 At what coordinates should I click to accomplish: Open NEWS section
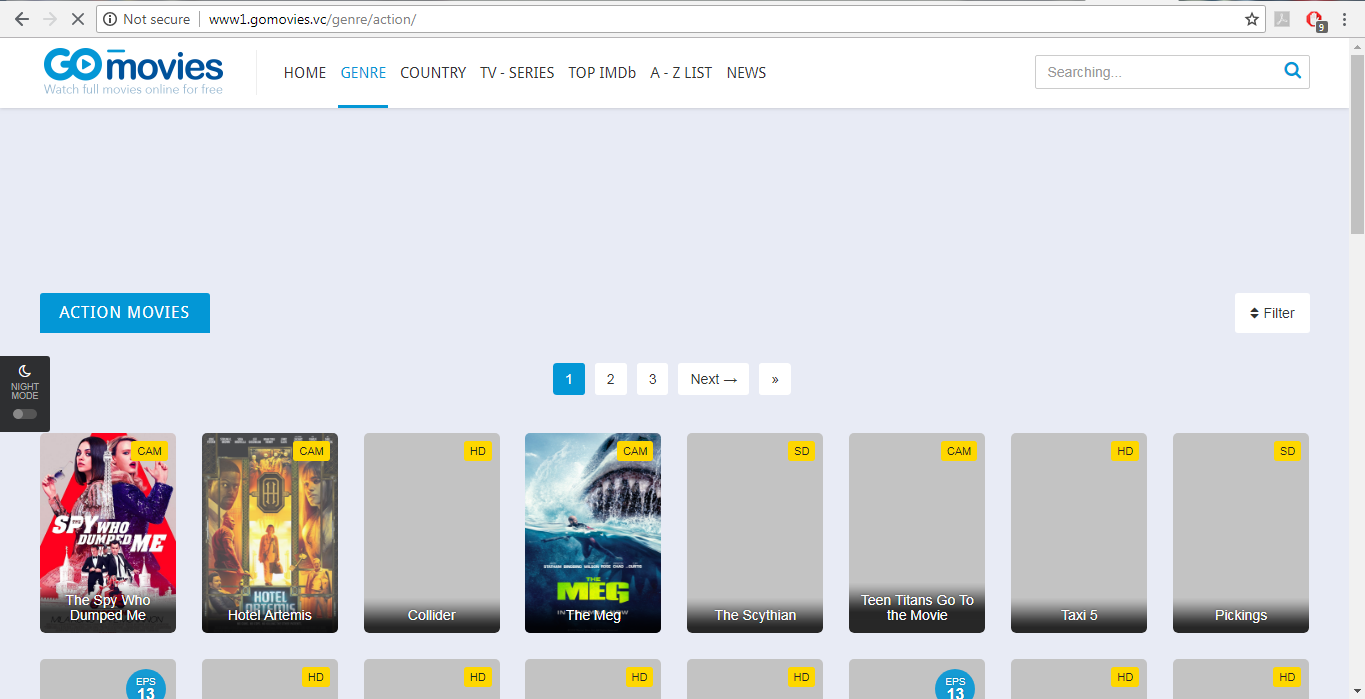click(746, 72)
